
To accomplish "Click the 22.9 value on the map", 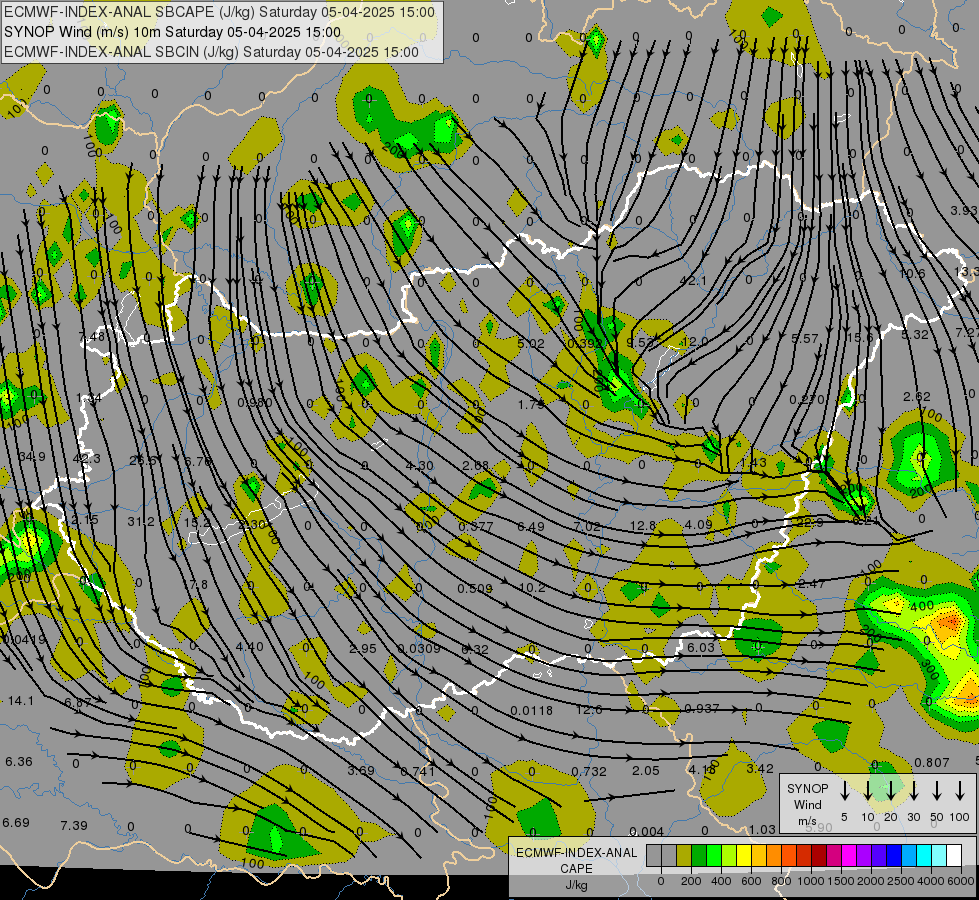I will coord(810,522).
